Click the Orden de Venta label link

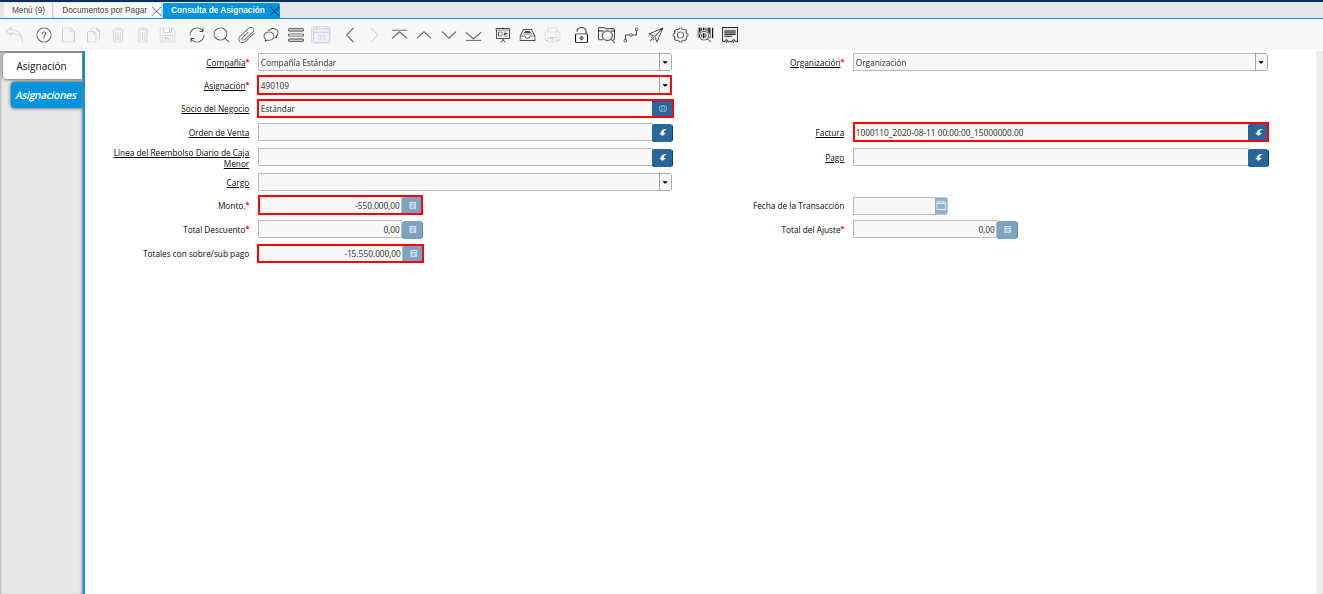click(x=219, y=133)
